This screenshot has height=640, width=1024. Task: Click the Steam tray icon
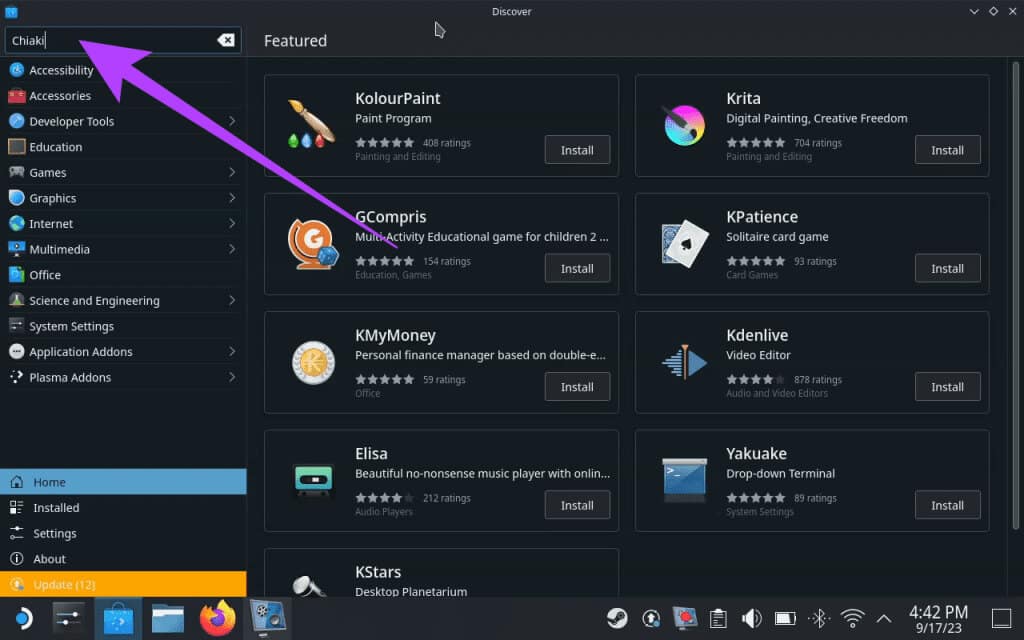point(617,618)
